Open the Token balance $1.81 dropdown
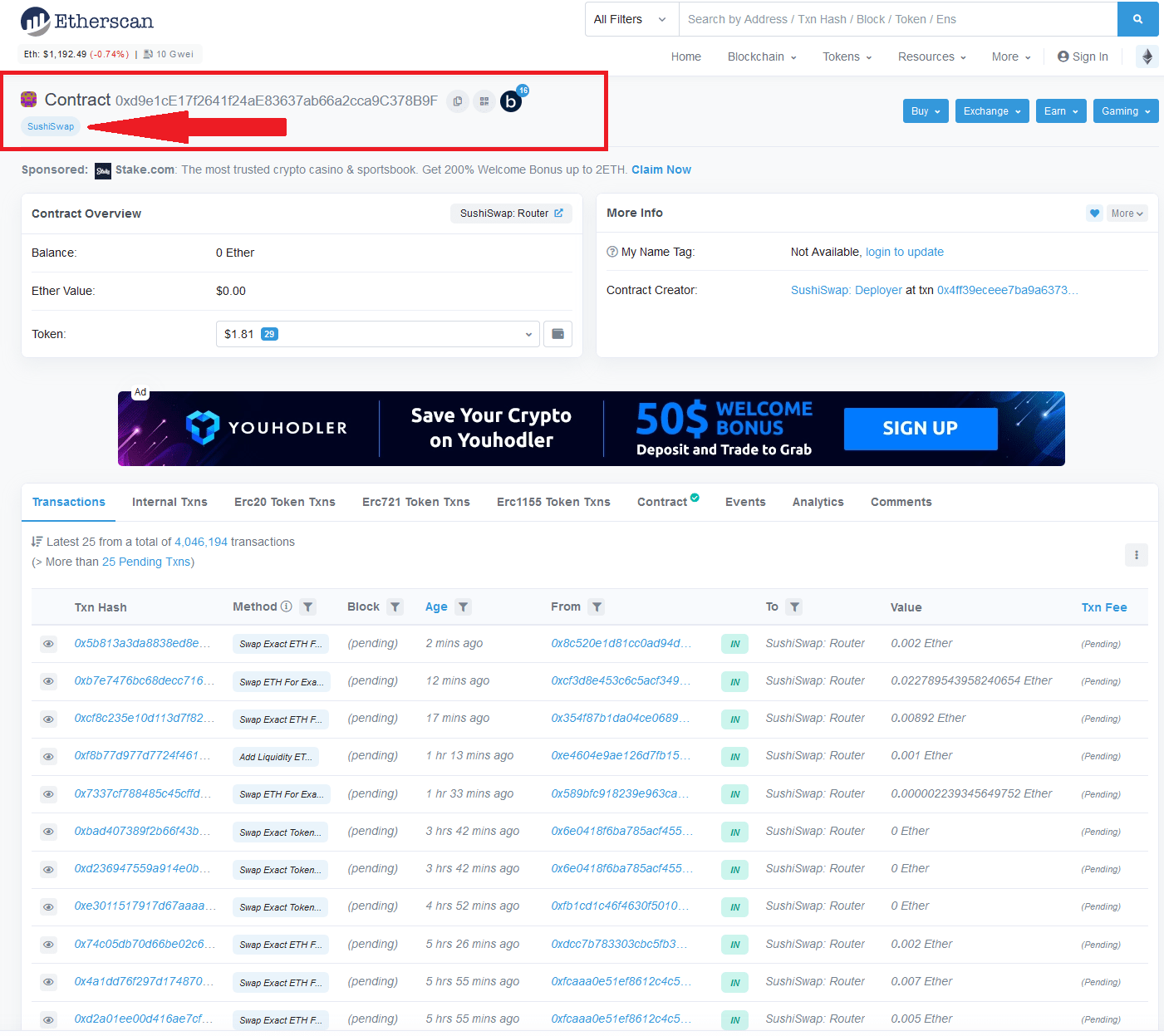 click(x=377, y=334)
